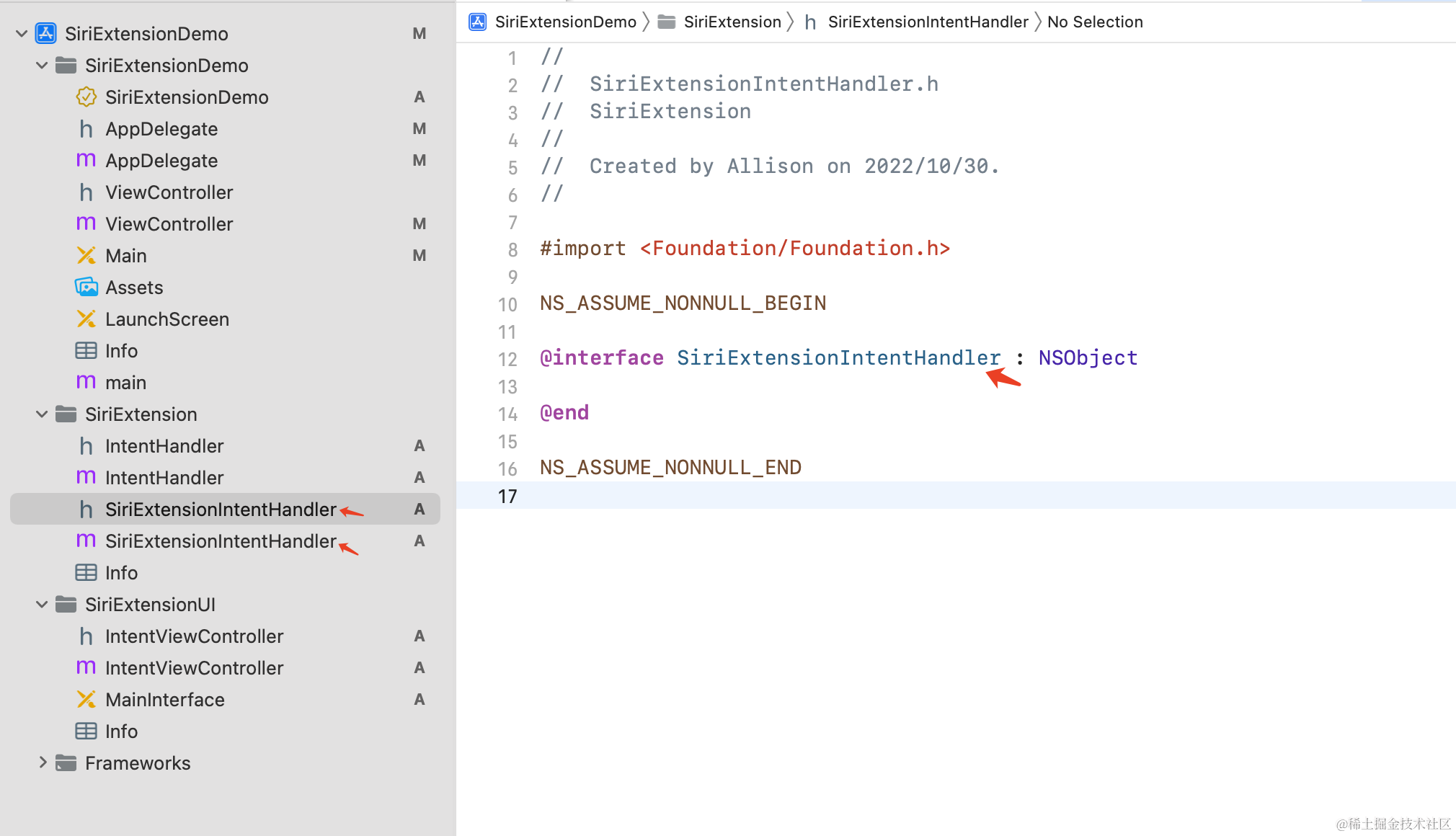Click the Frameworks folder icon

click(66, 762)
